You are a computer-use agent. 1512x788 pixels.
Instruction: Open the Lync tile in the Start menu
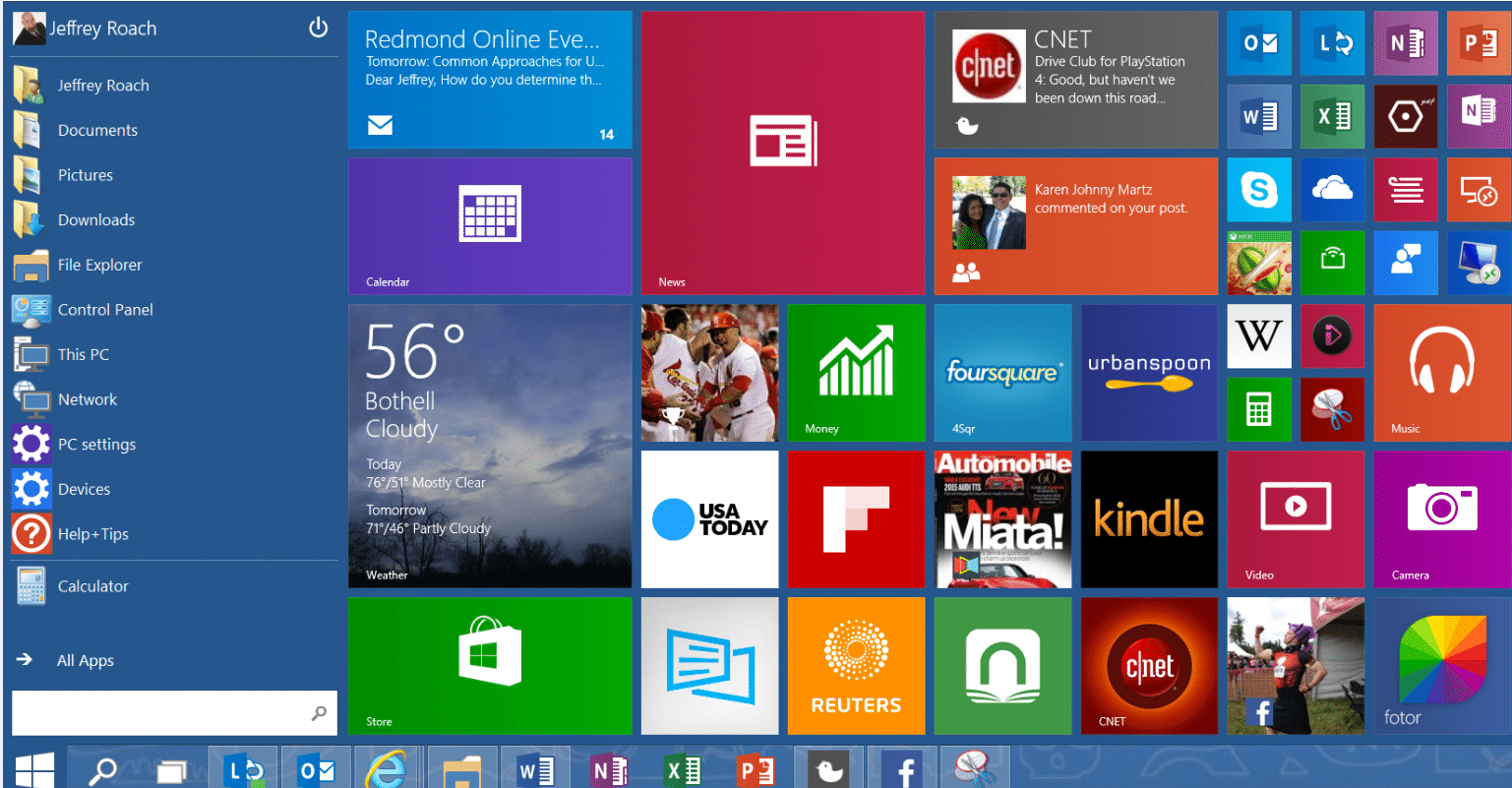[x=1333, y=43]
